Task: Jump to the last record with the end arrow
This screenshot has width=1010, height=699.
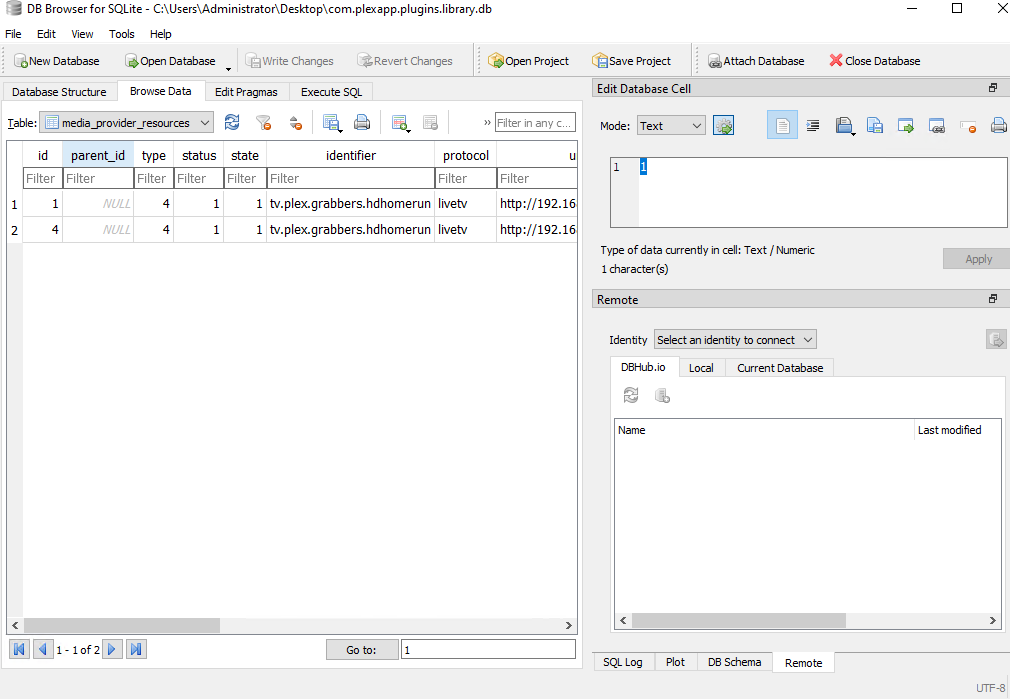Action: [136, 649]
